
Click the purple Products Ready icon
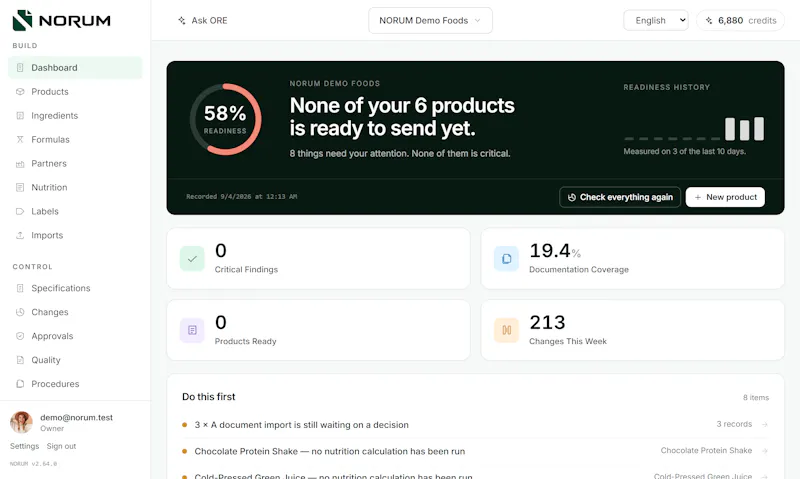pyautogui.click(x=192, y=330)
